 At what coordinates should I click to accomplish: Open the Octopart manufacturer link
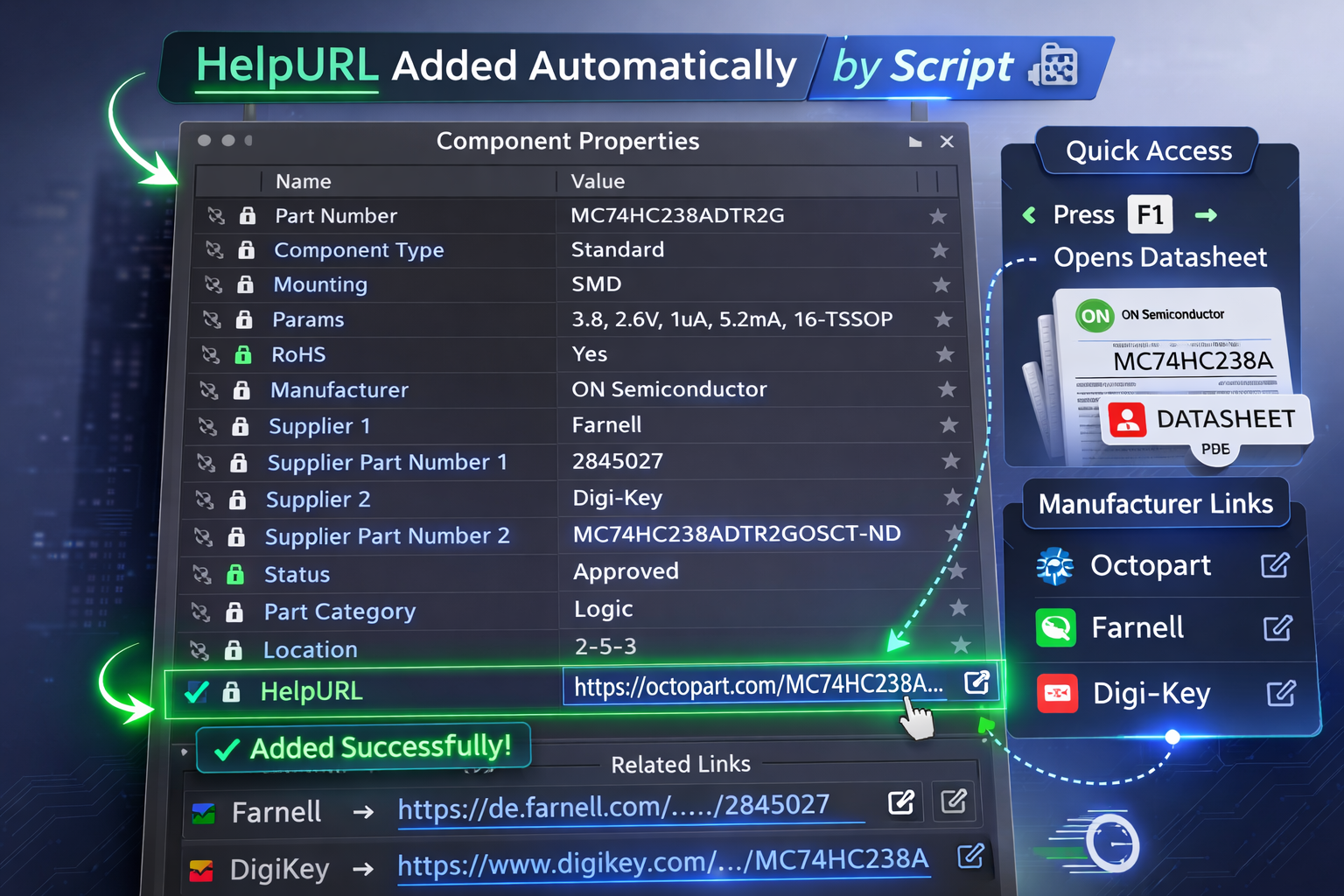[x=1151, y=566]
